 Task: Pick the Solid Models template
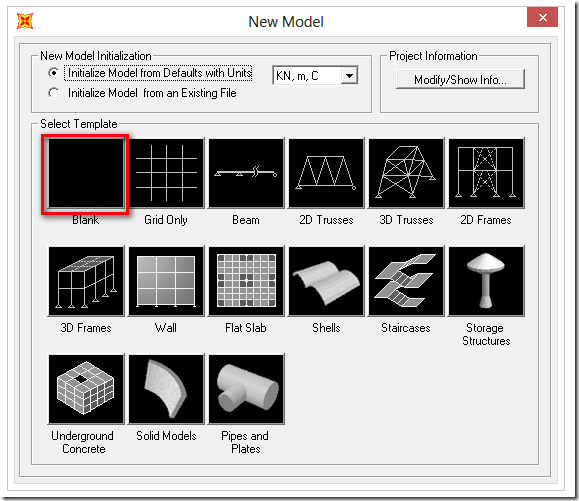pyautogui.click(x=166, y=389)
